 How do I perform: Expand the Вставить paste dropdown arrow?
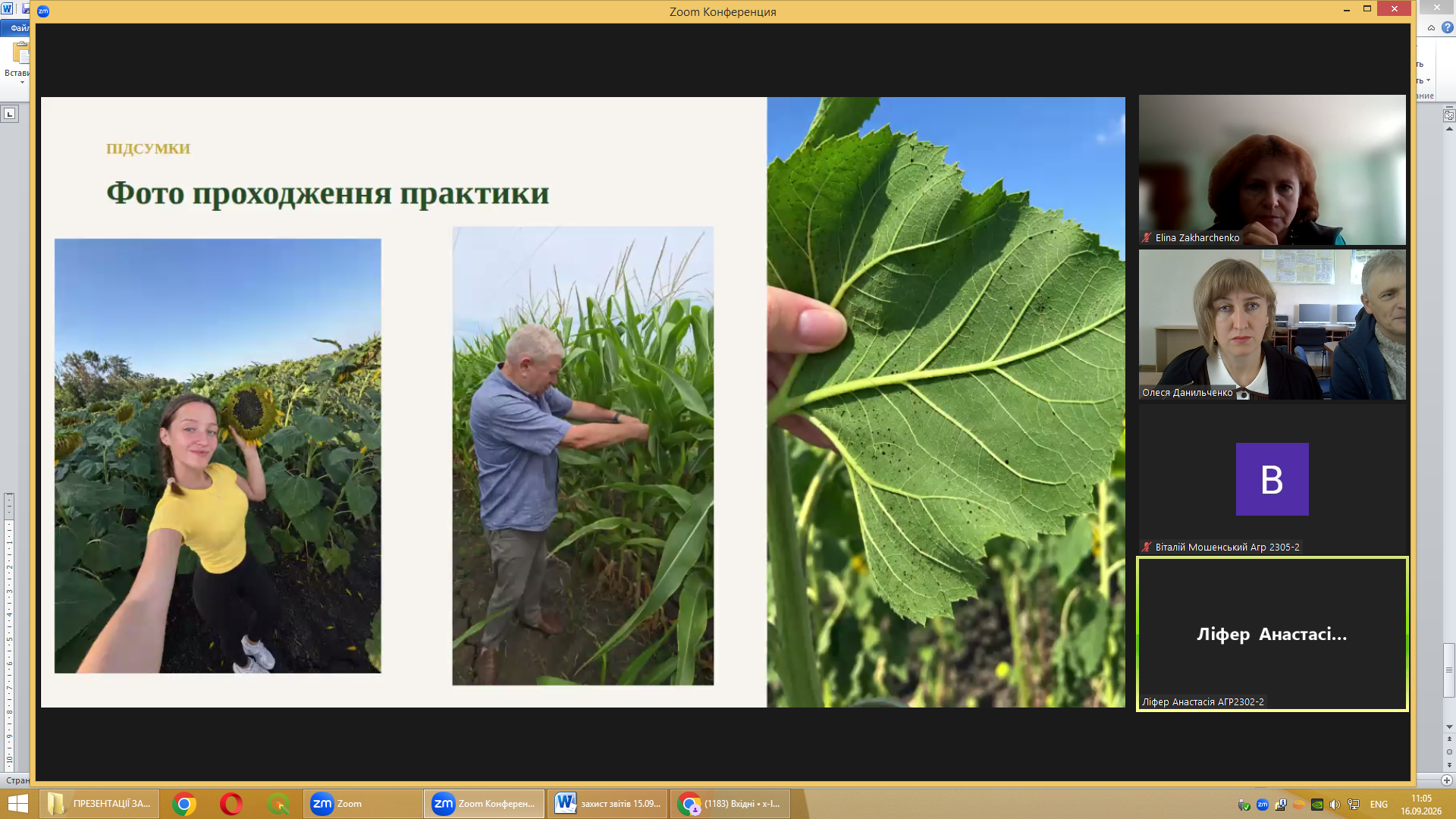[x=22, y=82]
